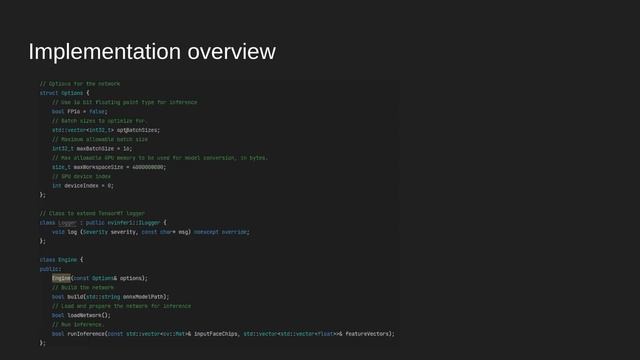Viewport: 640px width, 360px height.
Task: Click the 'class Logger : public nvinfer1::ILogger' line
Action: 103,222
